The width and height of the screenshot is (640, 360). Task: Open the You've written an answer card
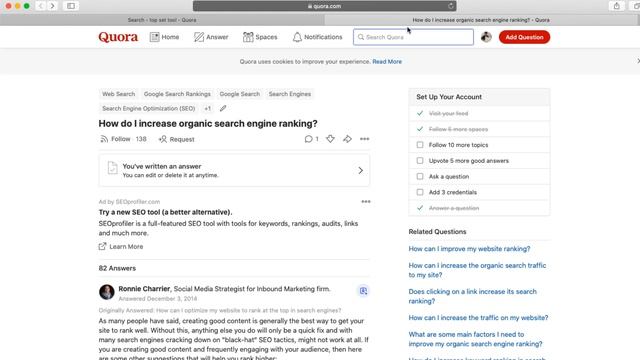234,170
